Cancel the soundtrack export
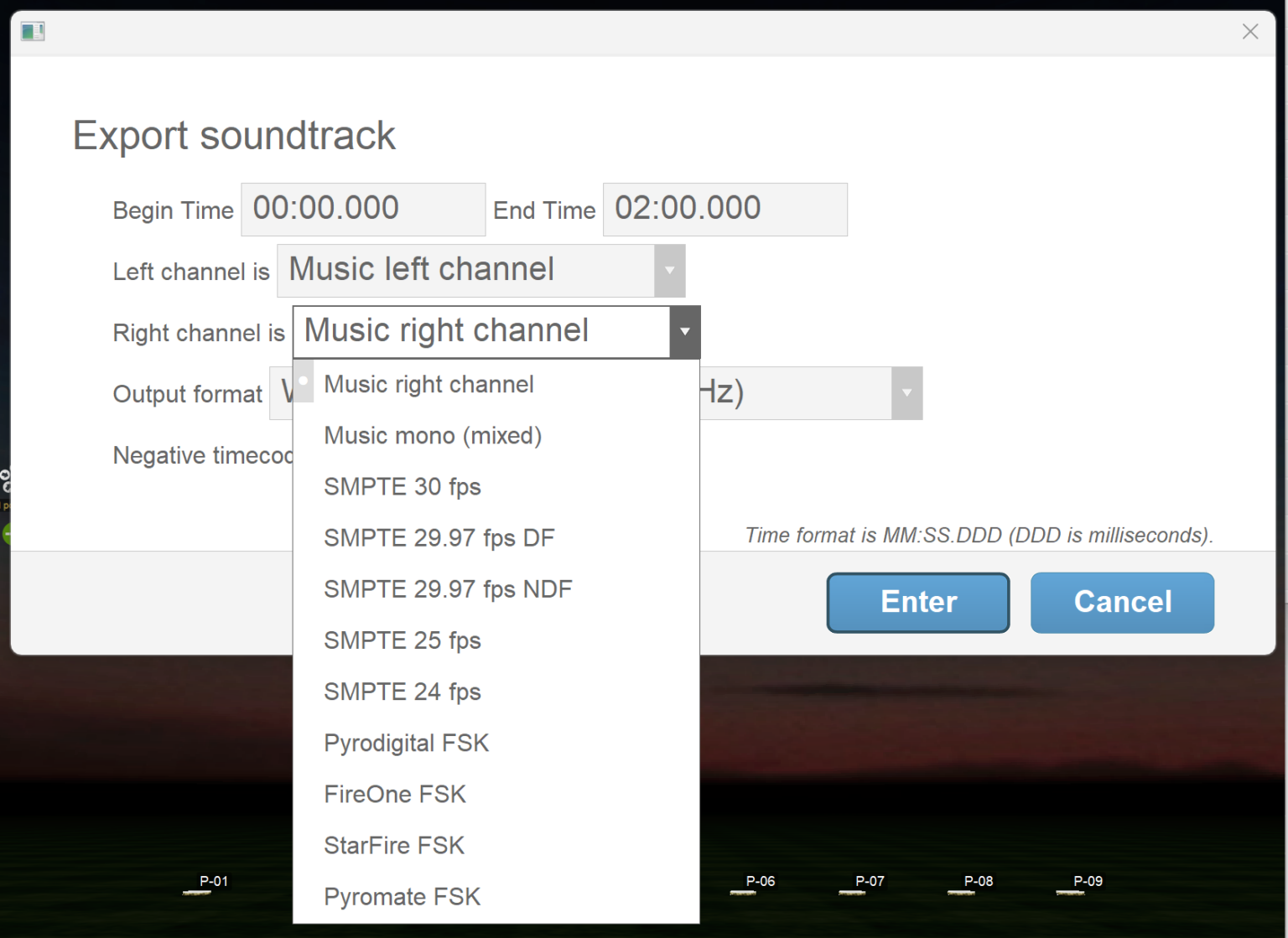 tap(1122, 602)
